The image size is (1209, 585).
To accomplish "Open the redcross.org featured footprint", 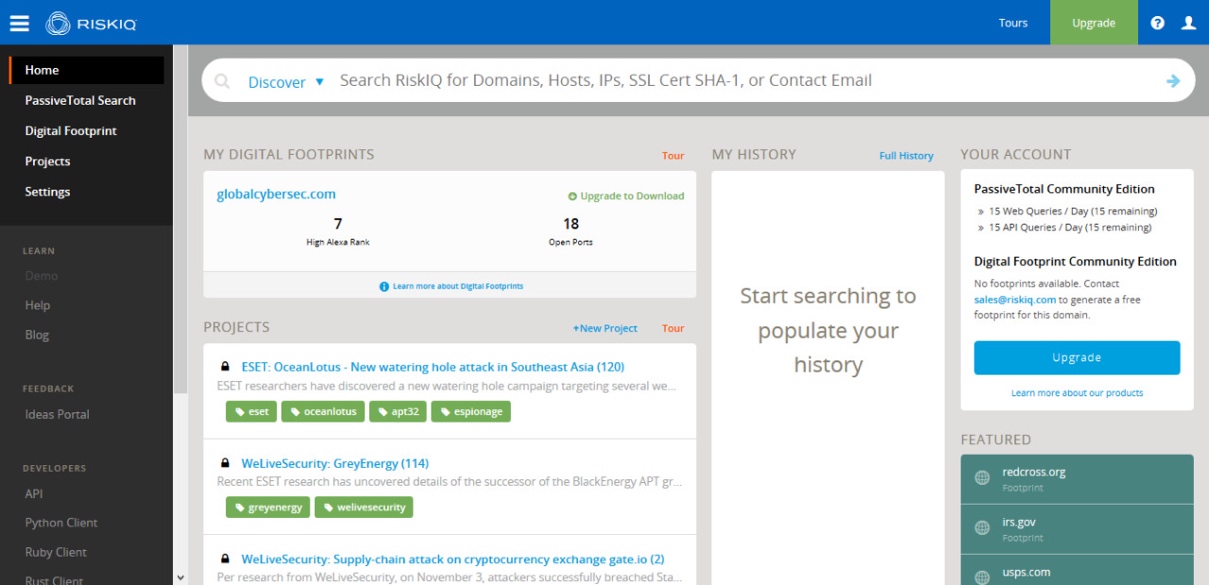I will tap(1077, 479).
